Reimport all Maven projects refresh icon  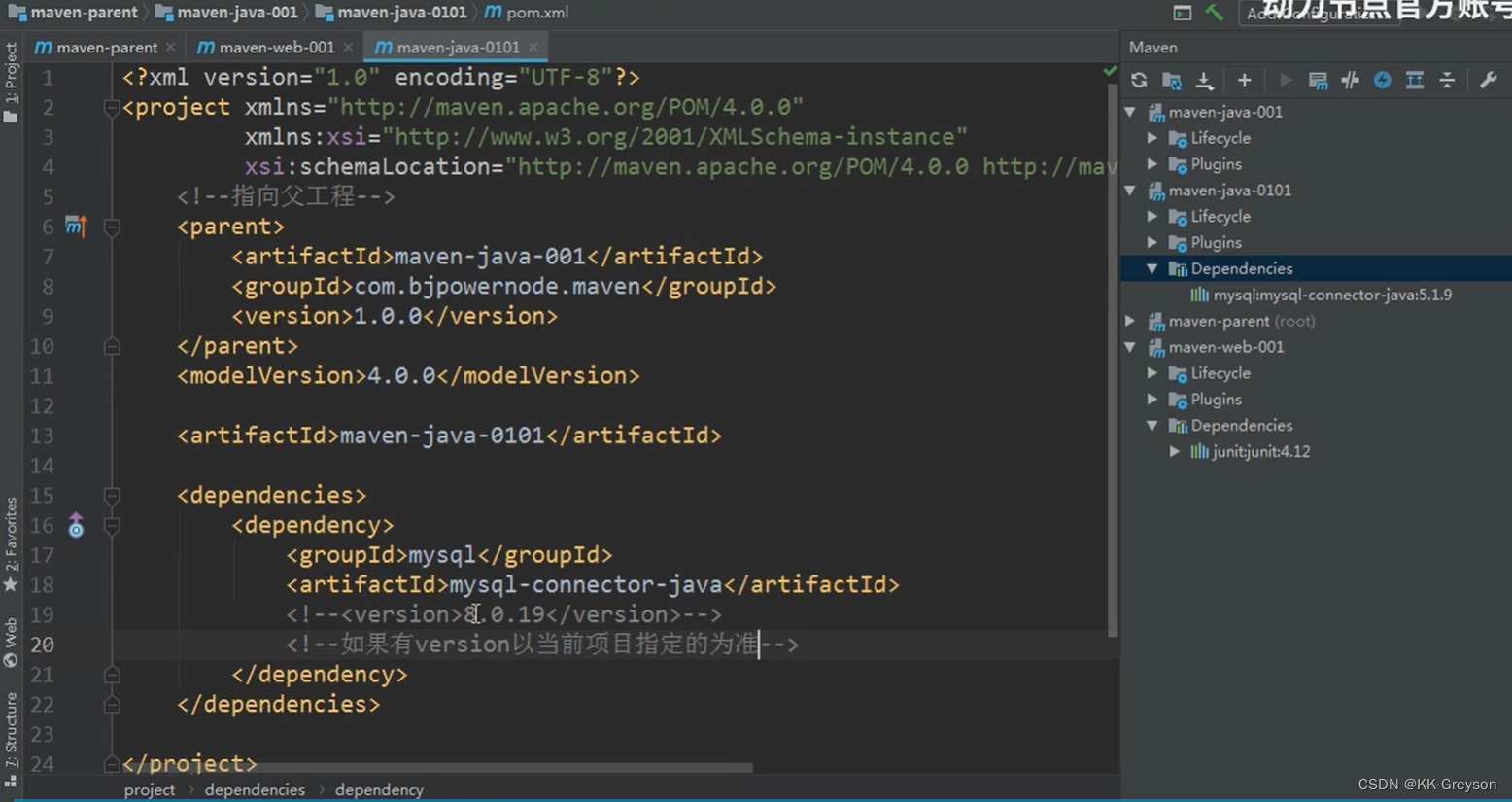tap(1139, 81)
